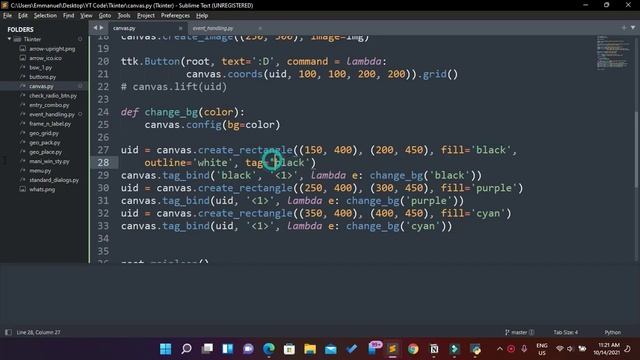Click the Line 28, Column 27 indicator
This screenshot has width=640, height=360.
click(x=38, y=332)
